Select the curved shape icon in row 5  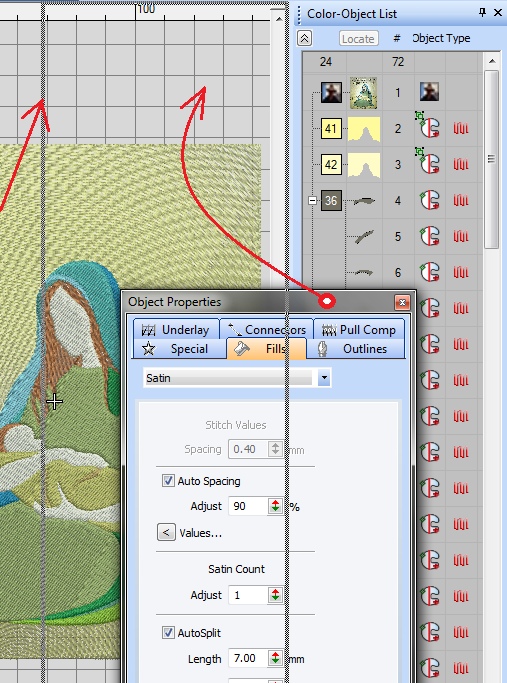pos(364,237)
